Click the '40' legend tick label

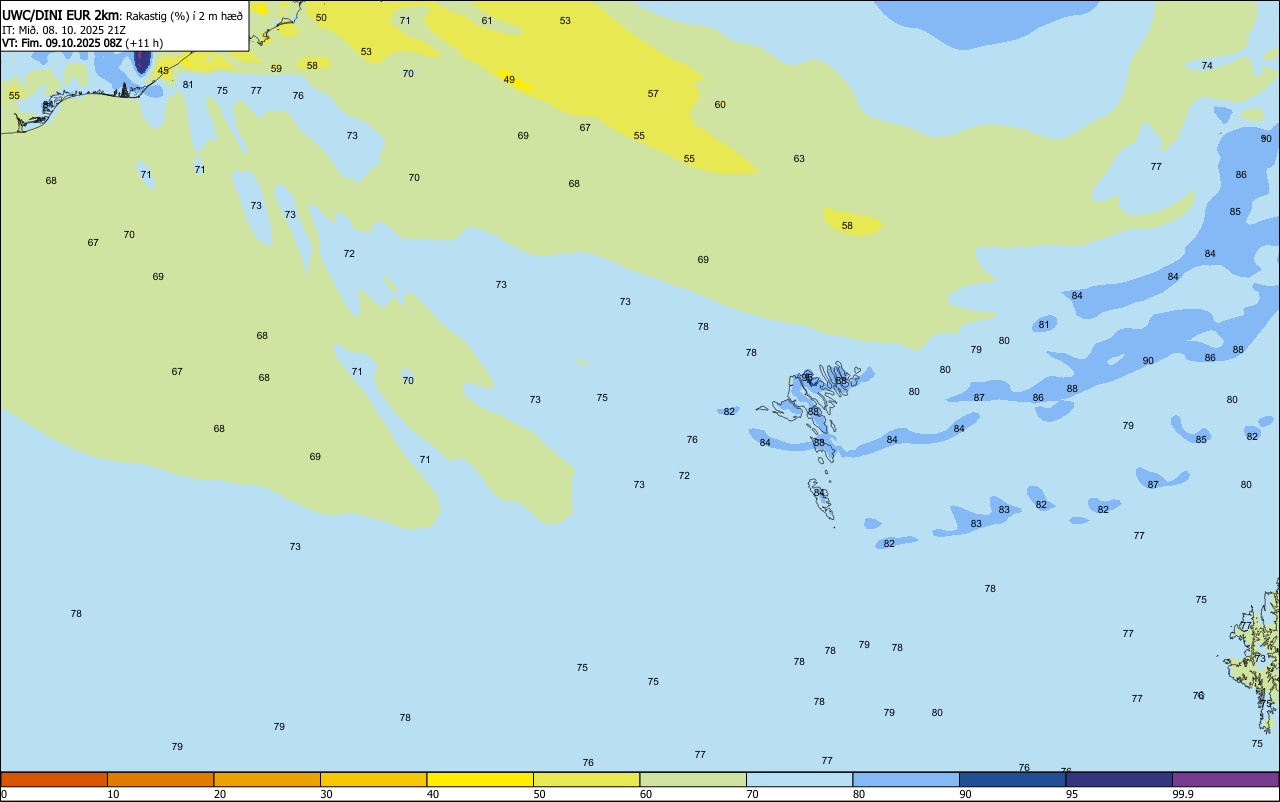(x=433, y=794)
